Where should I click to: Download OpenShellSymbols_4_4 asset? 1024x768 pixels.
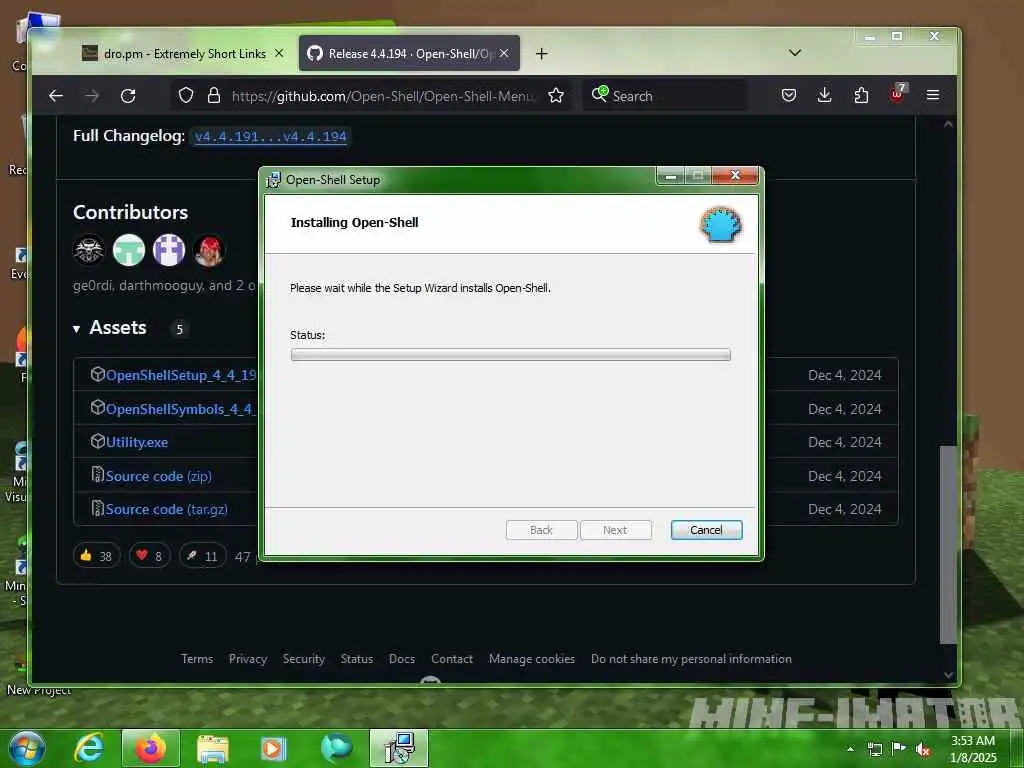[179, 409]
